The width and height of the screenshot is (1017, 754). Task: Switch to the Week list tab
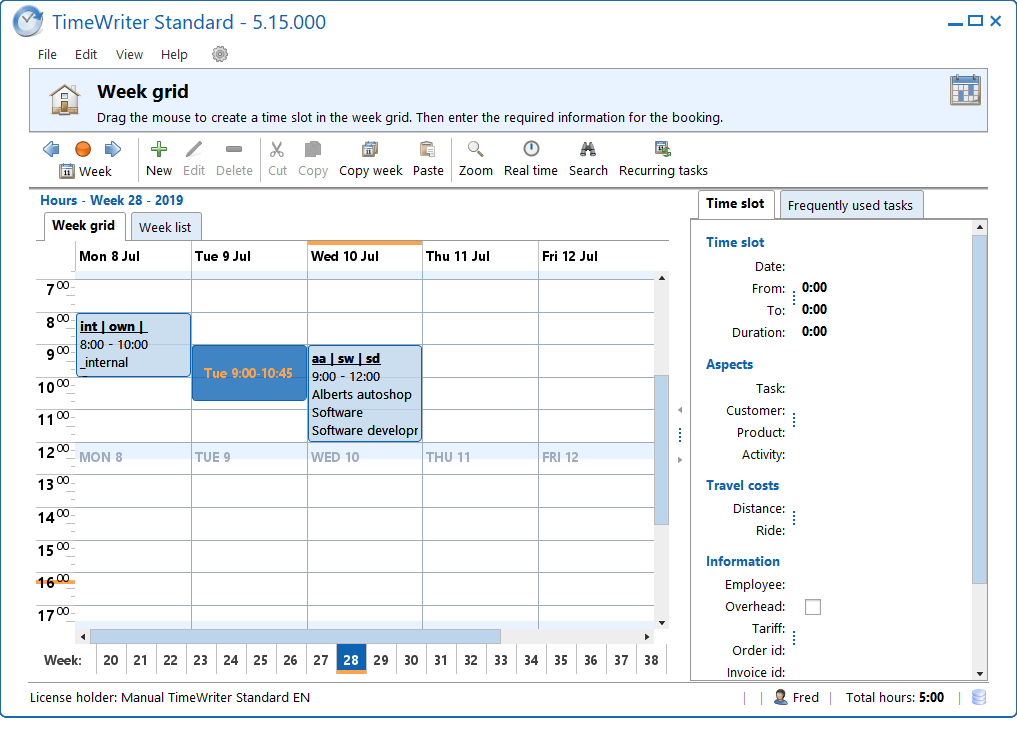click(x=165, y=227)
